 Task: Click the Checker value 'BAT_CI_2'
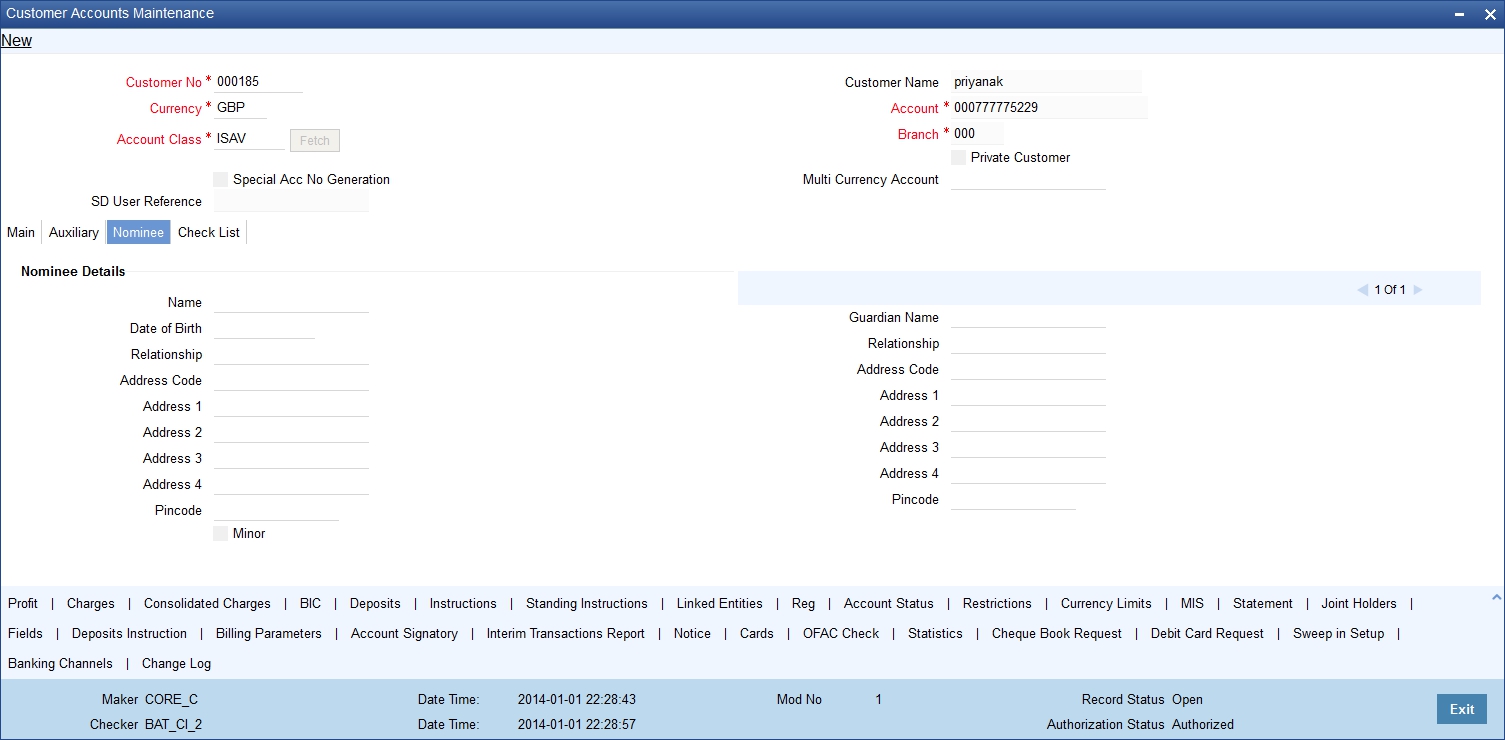tap(174, 724)
